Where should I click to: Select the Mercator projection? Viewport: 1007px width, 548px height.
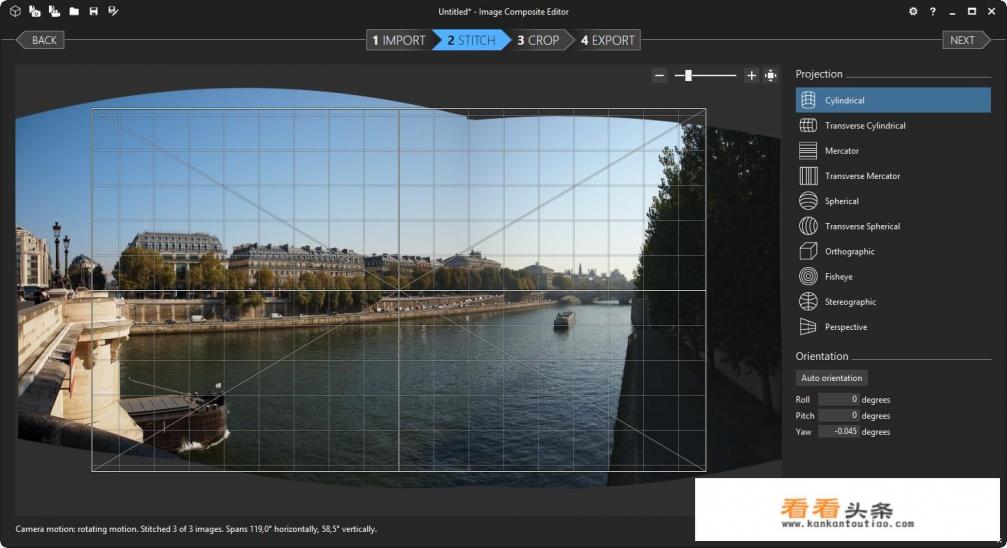pos(841,151)
